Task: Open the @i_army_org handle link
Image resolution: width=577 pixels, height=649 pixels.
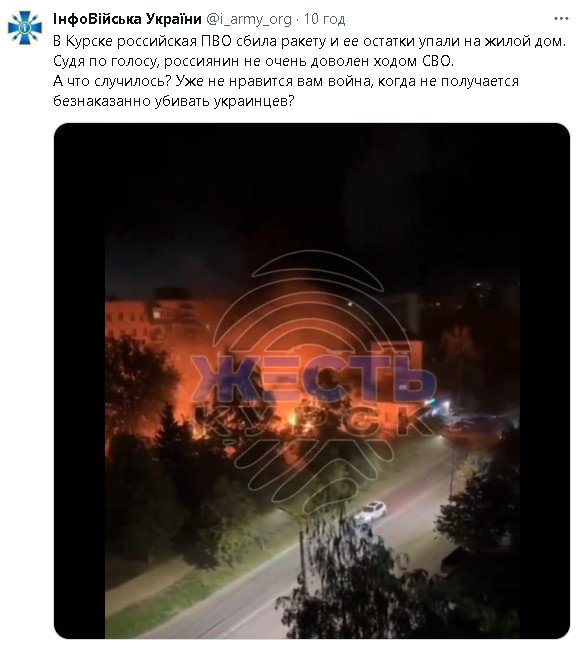Action: pos(249,19)
